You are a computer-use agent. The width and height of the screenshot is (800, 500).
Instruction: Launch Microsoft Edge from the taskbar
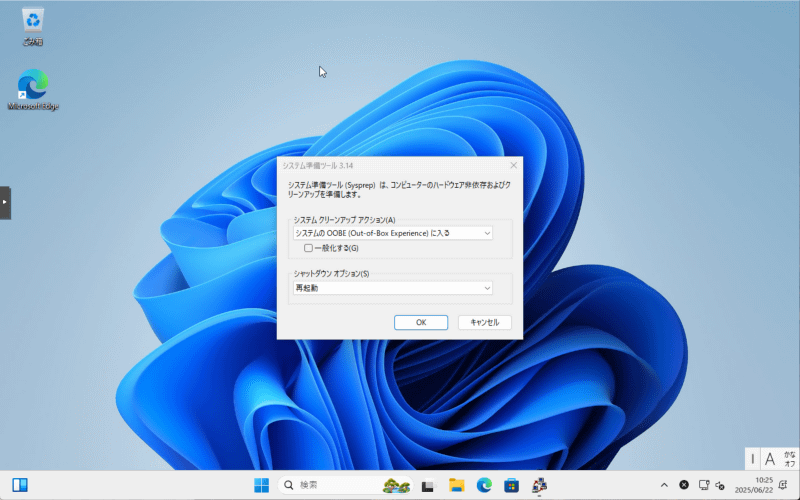(484, 485)
